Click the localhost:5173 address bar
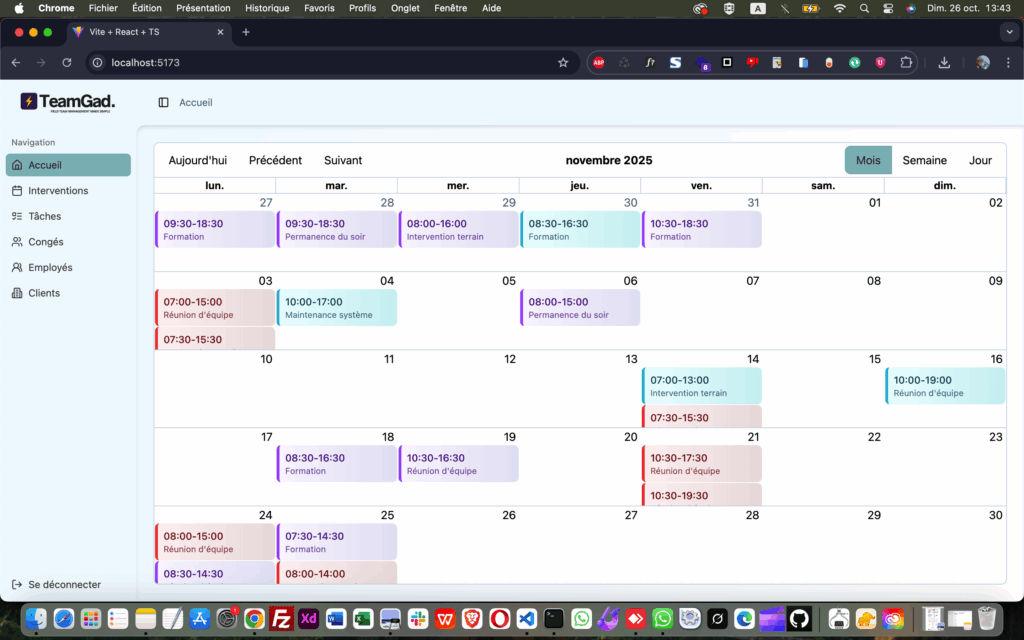This screenshot has height=640, width=1024. click(x=320, y=62)
